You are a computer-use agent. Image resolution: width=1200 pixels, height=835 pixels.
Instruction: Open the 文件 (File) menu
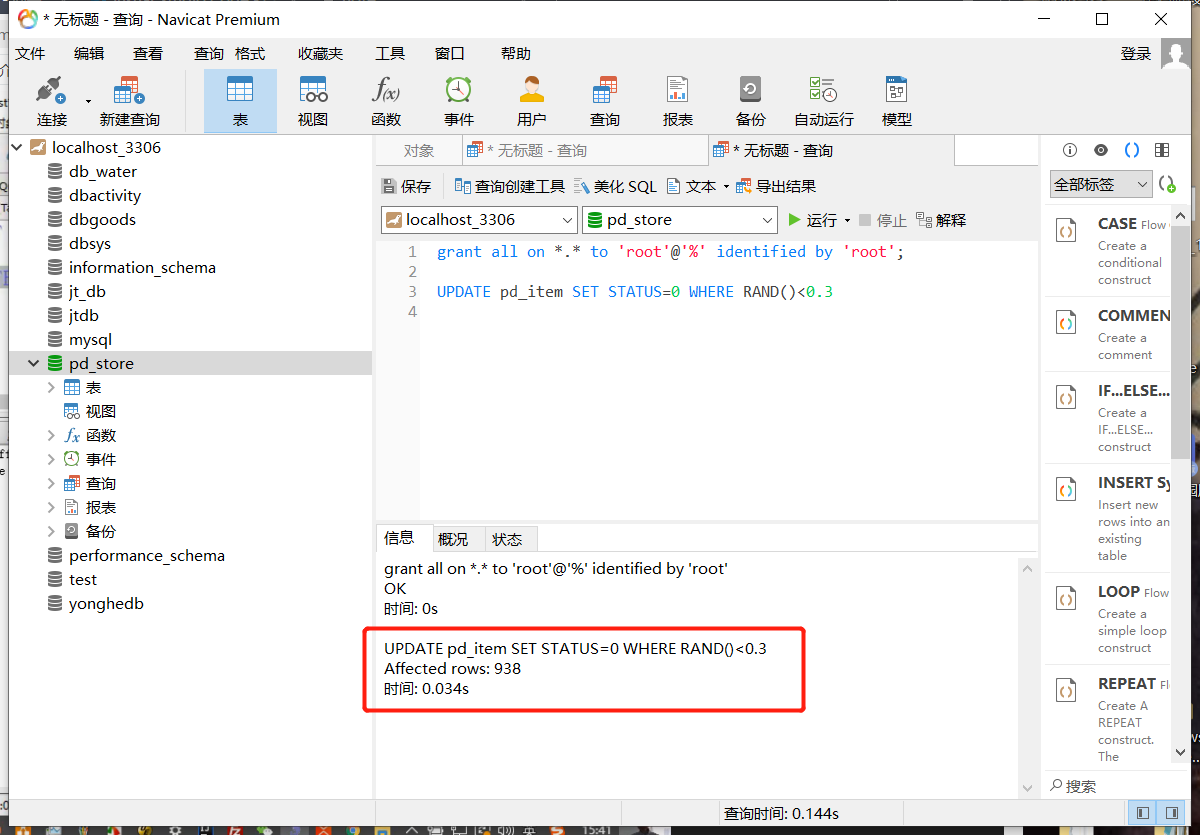tap(30, 54)
